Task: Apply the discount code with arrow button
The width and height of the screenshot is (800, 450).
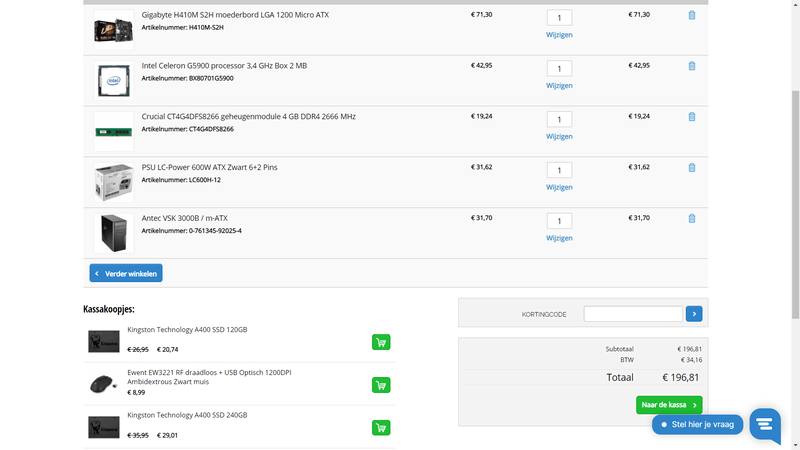Action: (x=694, y=314)
